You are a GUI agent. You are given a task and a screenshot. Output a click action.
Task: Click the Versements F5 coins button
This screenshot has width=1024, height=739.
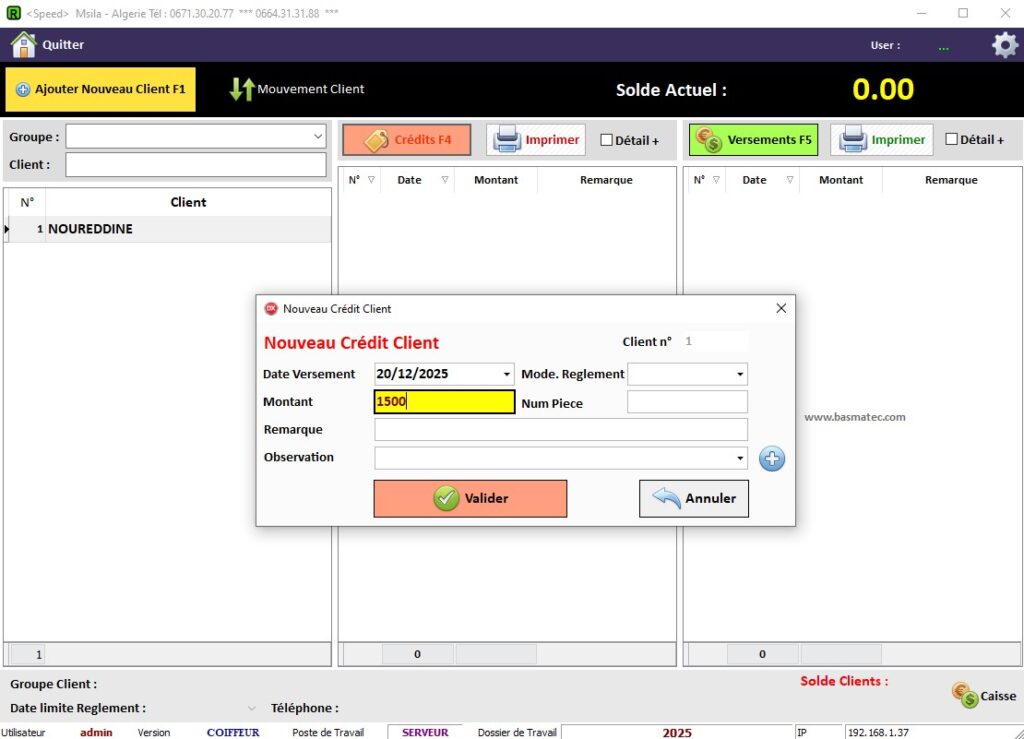tap(753, 140)
